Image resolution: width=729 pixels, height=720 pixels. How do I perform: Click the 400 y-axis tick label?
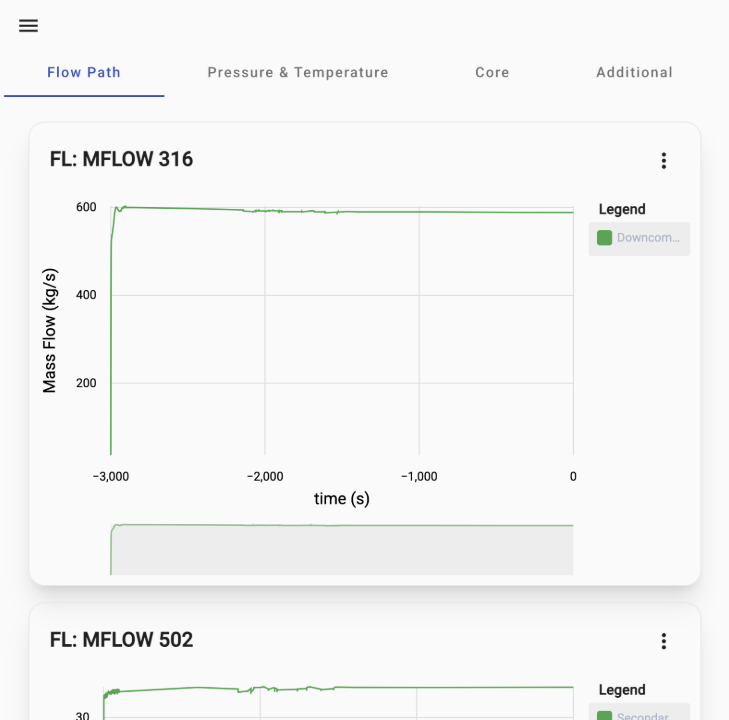pyautogui.click(x=86, y=295)
